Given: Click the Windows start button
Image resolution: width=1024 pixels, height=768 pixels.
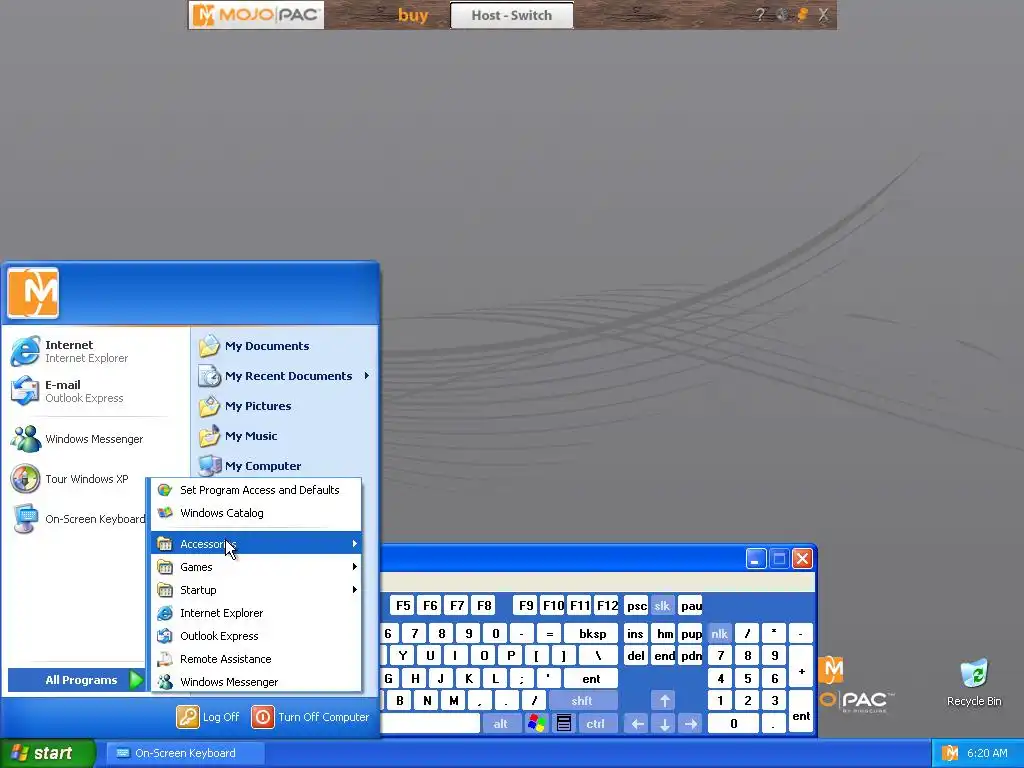Looking at the screenshot, I should click(48, 753).
